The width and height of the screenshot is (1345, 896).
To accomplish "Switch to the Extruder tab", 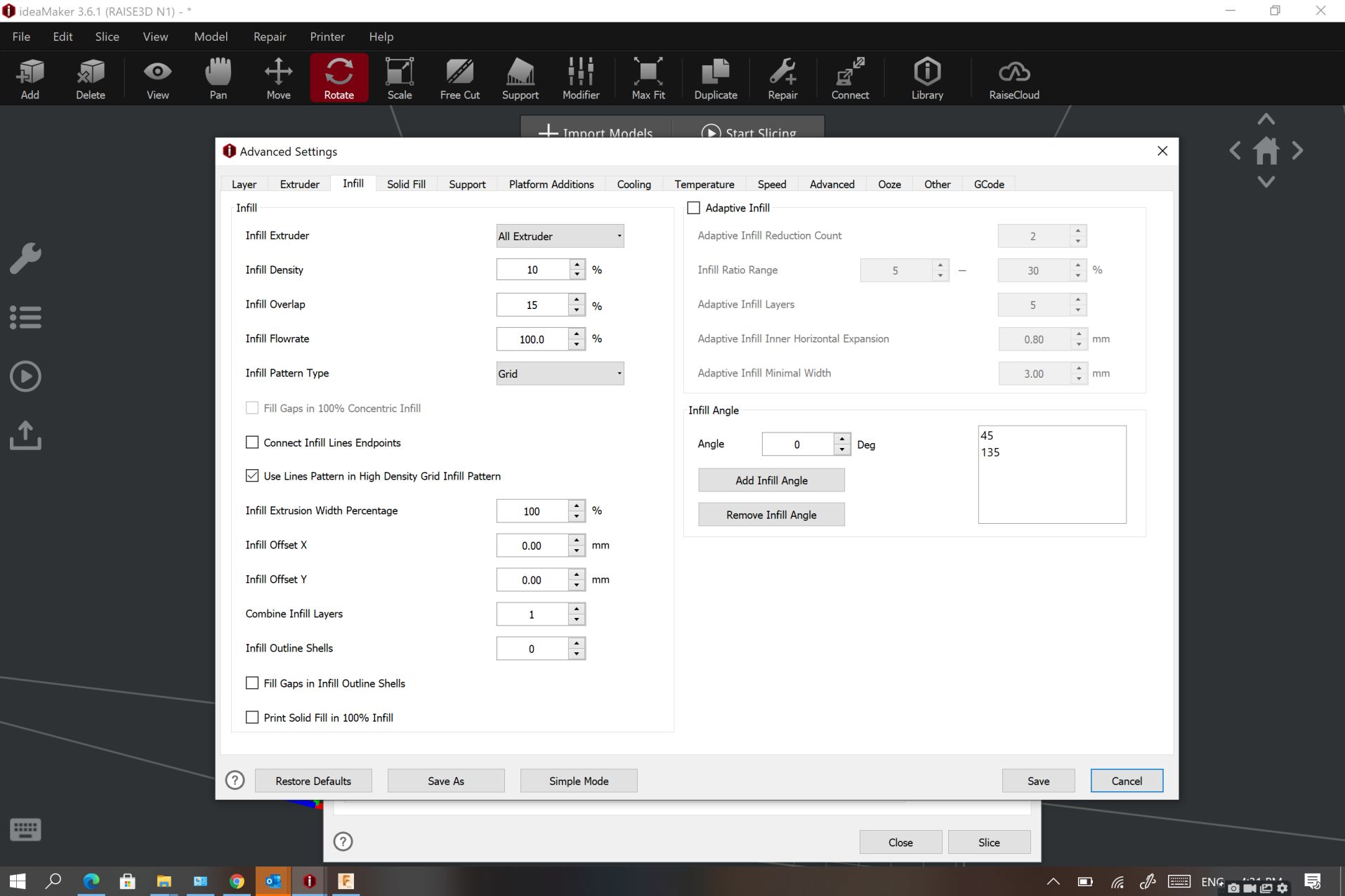I will point(300,184).
